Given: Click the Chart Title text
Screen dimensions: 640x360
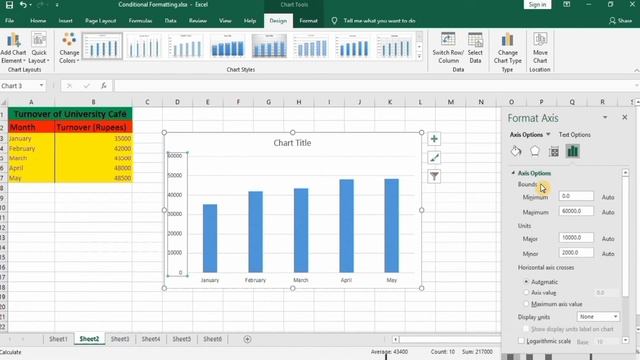Looking at the screenshot, I should coord(292,143).
